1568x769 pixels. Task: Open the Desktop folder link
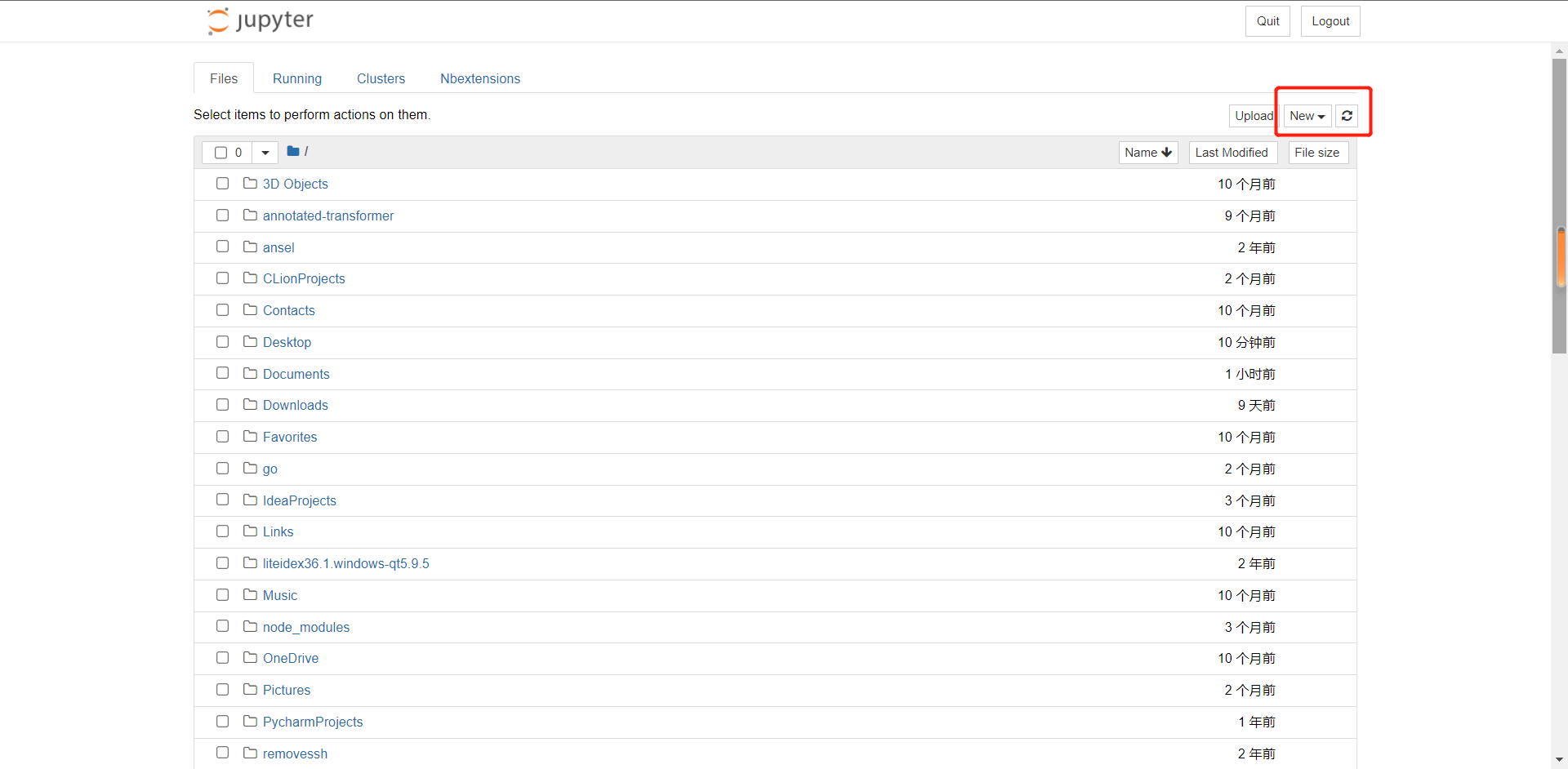click(287, 342)
